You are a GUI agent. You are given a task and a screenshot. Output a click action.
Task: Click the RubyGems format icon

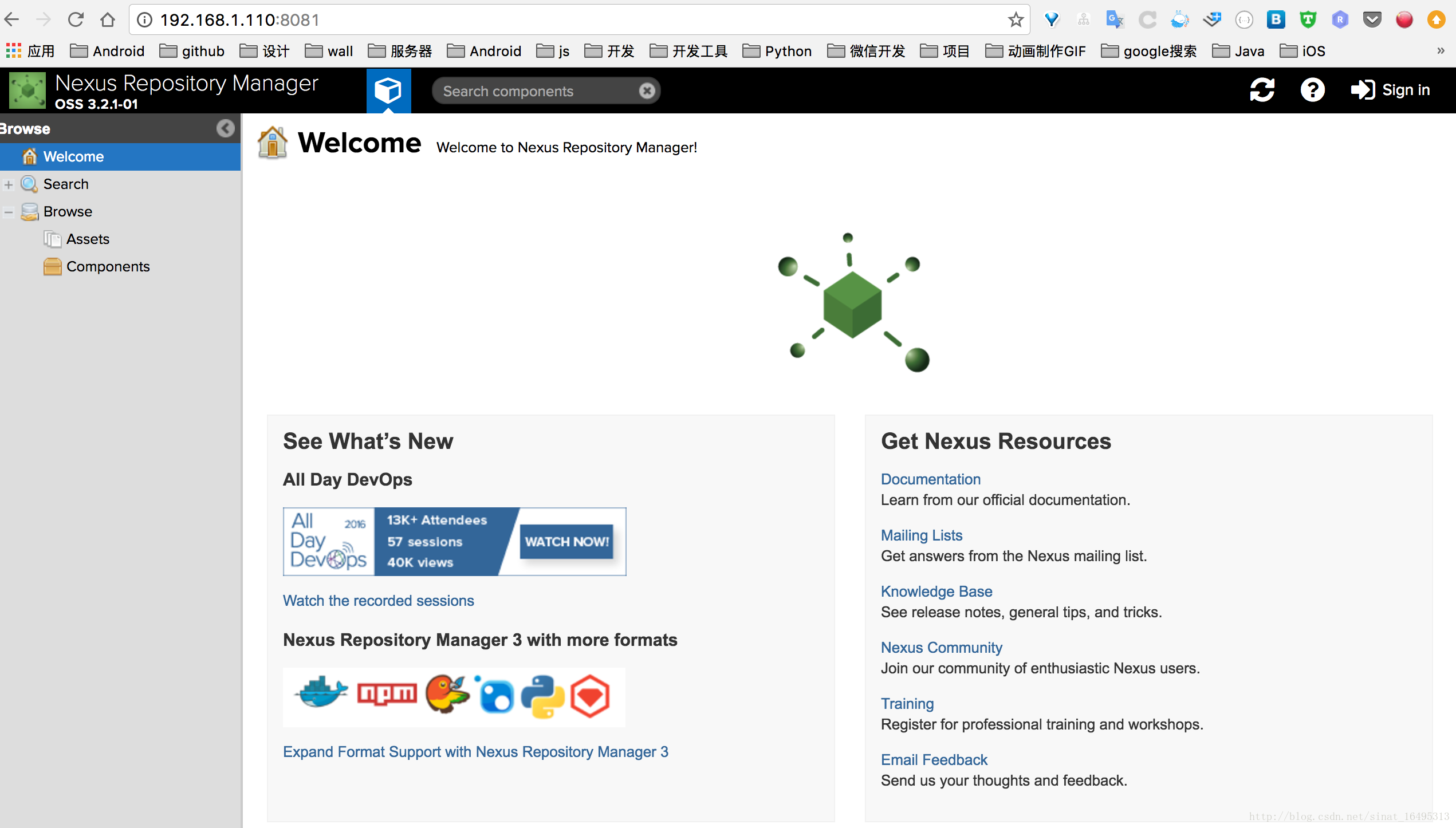(x=589, y=696)
